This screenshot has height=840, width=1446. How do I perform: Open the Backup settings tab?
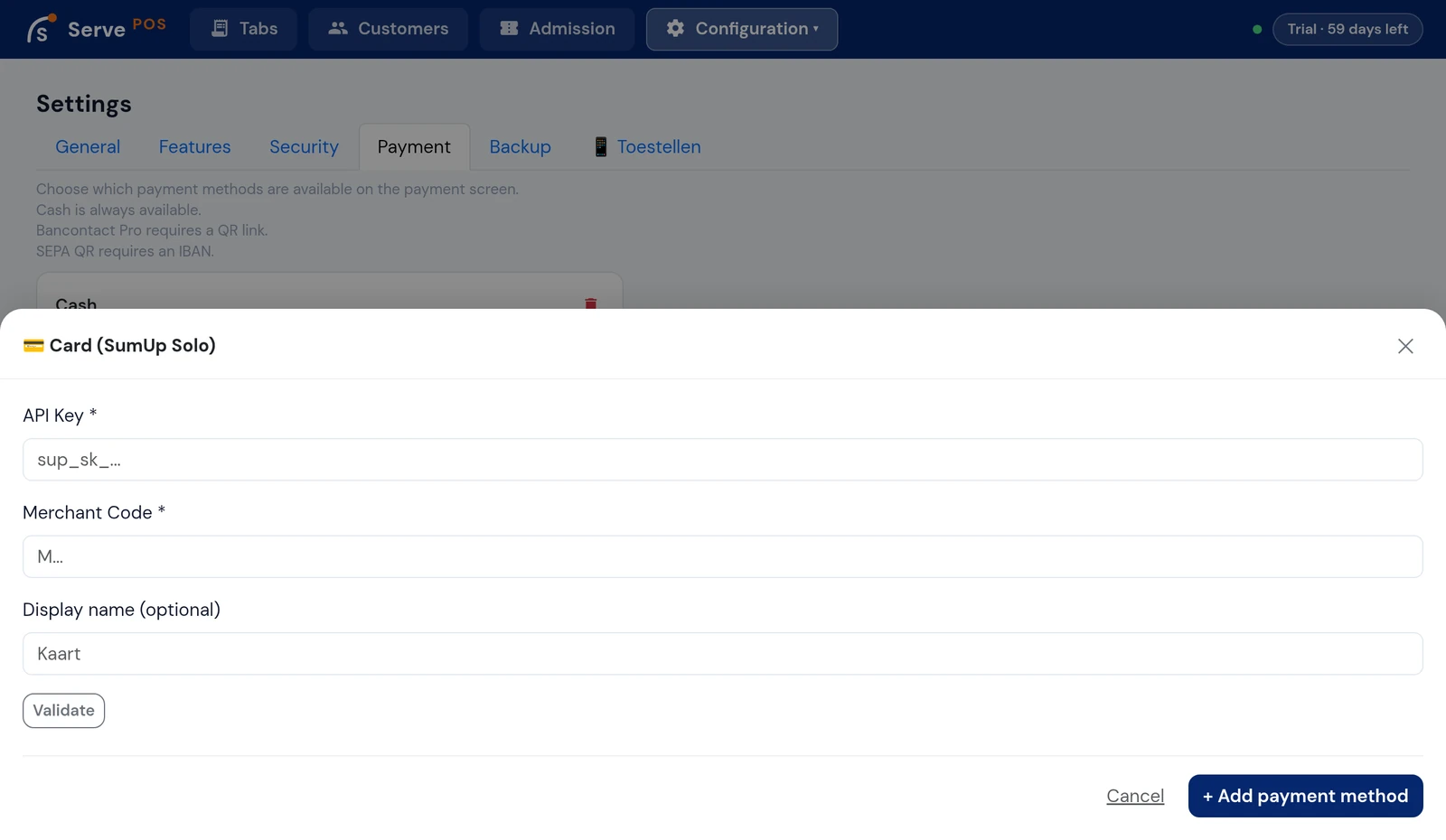coord(520,146)
